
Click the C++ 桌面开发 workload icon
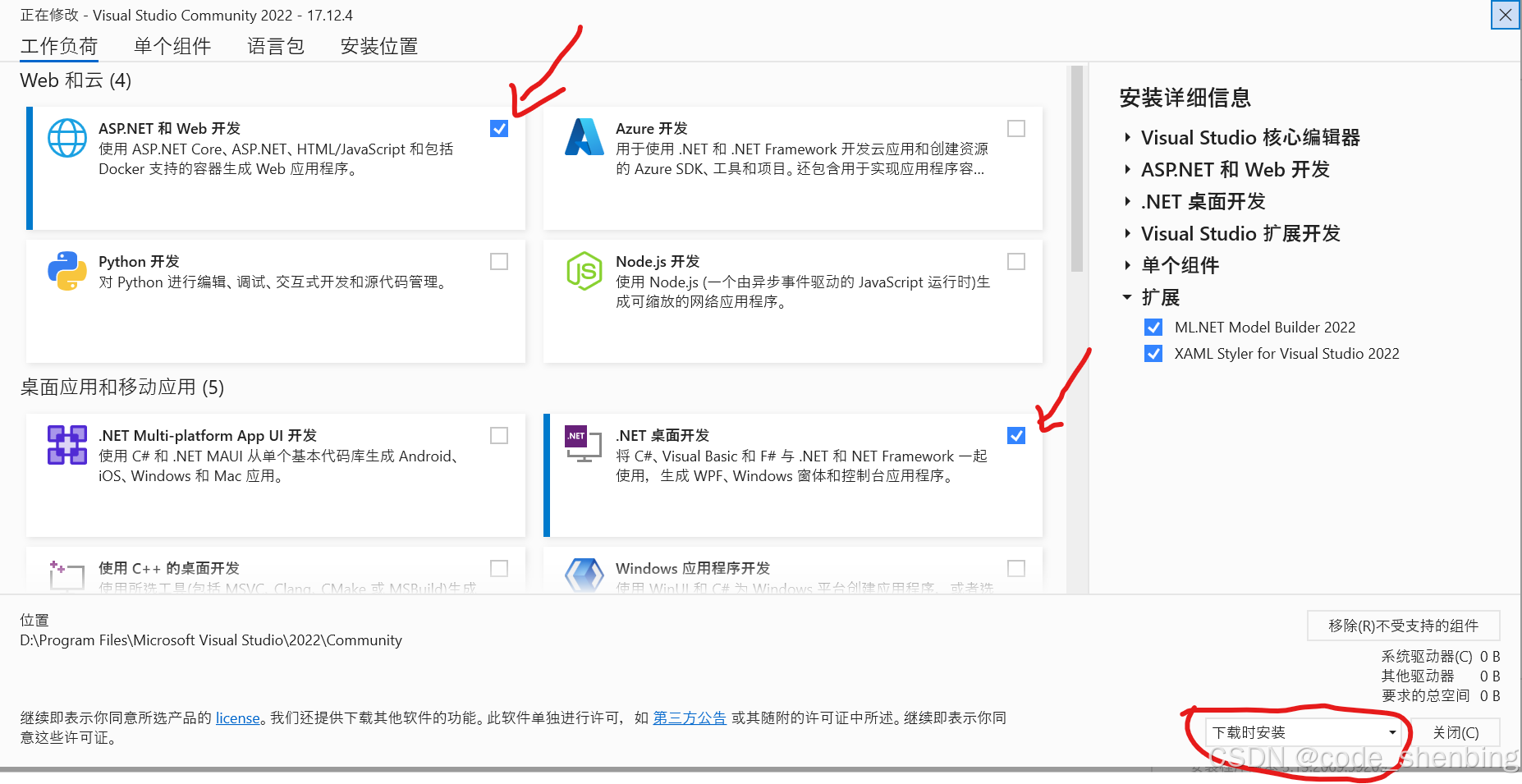(67, 575)
